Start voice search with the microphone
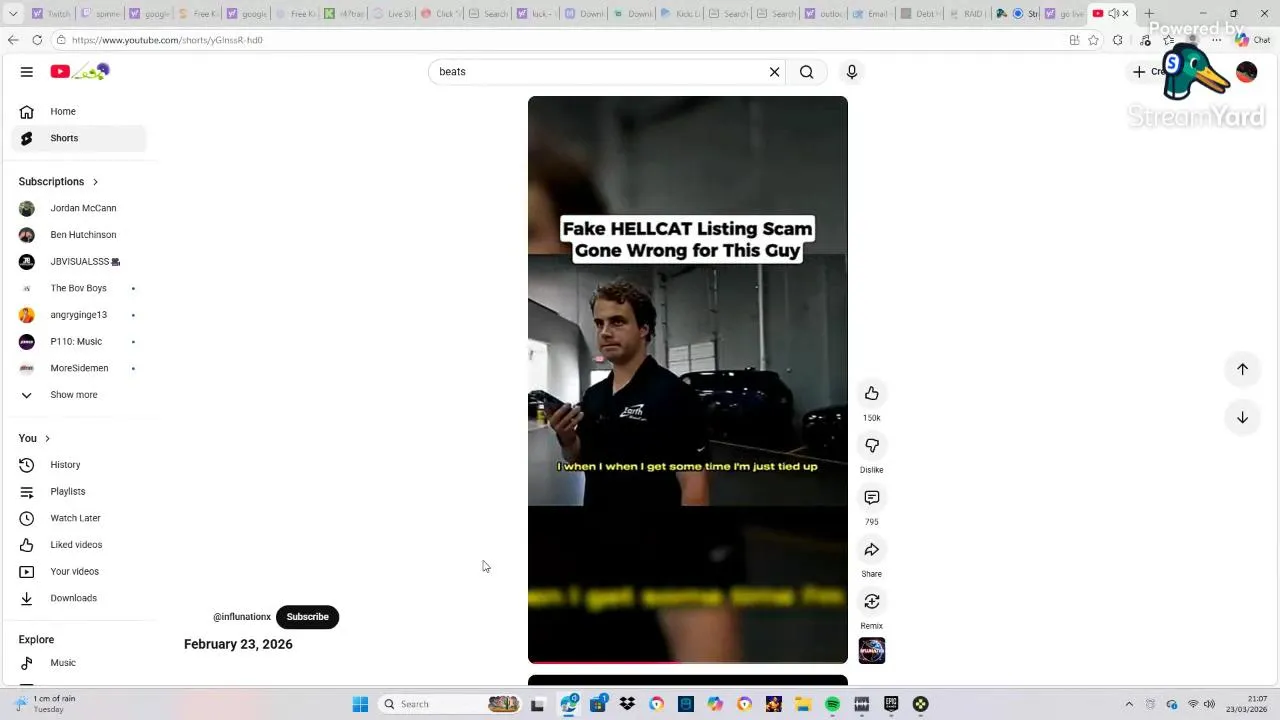The image size is (1280, 720). (x=852, y=72)
